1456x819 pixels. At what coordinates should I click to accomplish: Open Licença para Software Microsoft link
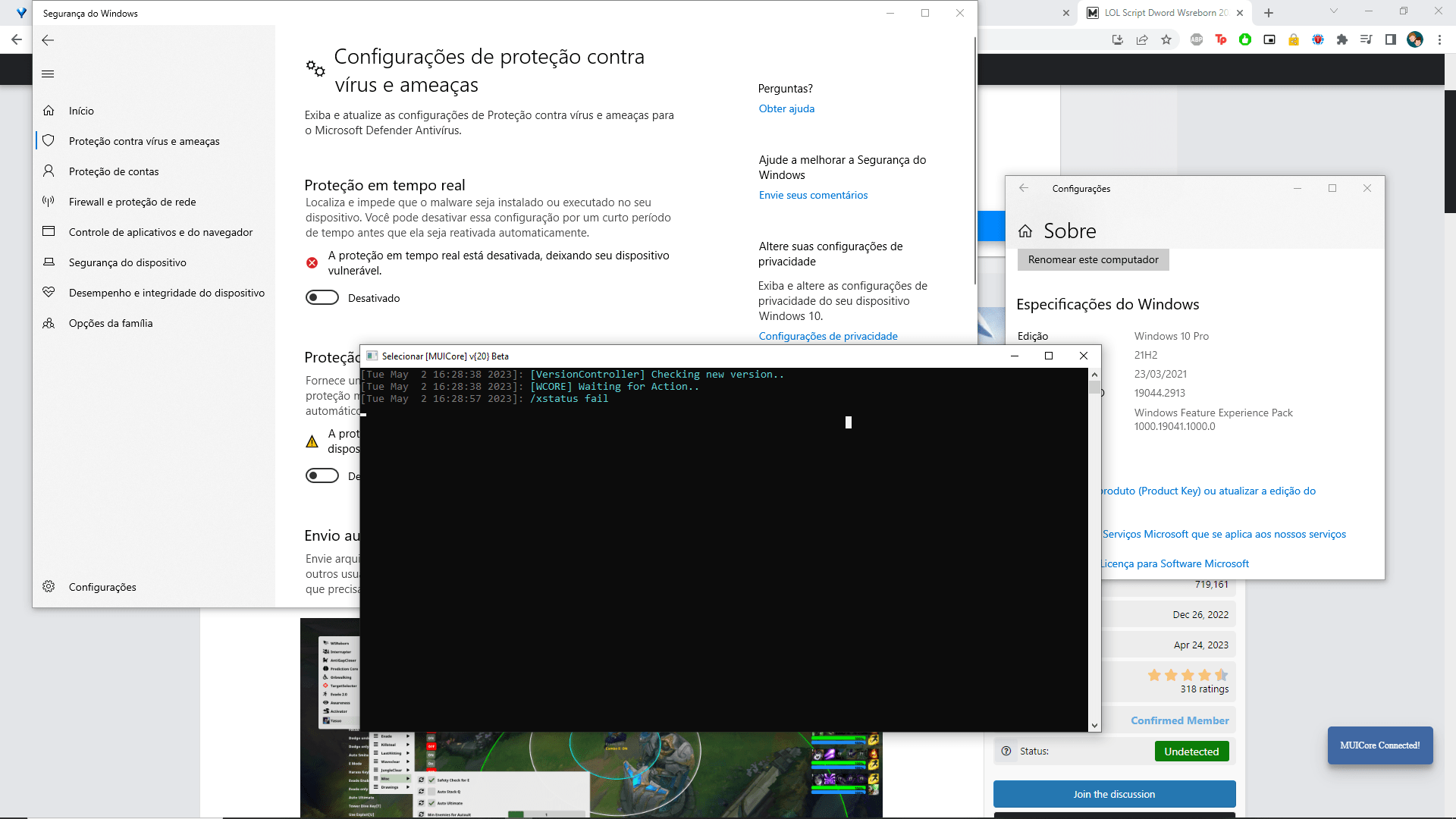(1175, 563)
